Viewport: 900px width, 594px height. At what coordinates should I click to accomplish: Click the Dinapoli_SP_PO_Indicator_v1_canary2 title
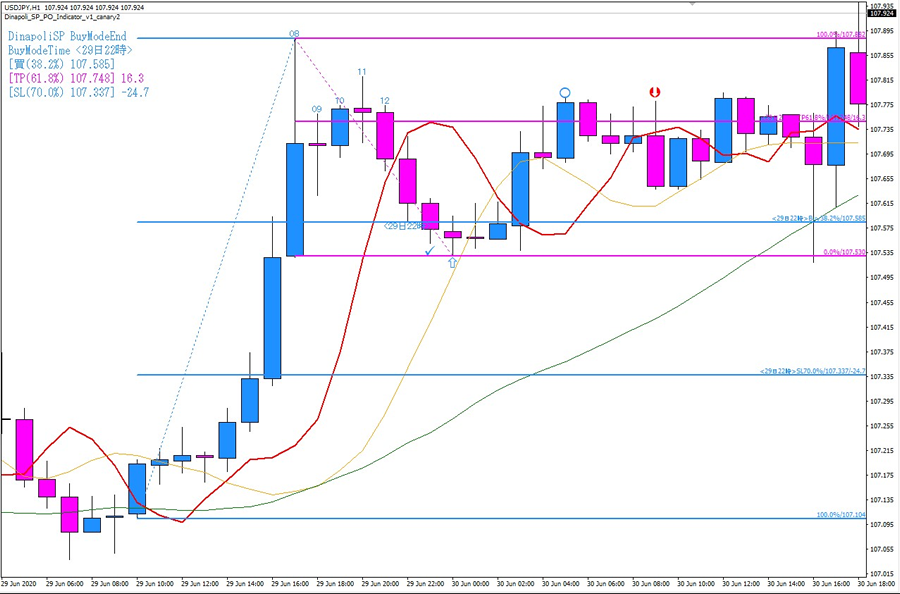tap(62, 17)
